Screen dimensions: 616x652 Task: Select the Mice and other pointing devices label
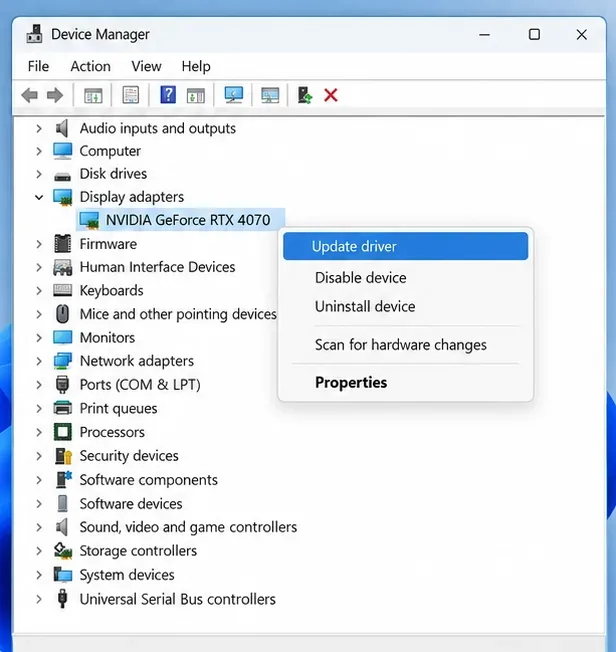pyautogui.click(x=178, y=314)
